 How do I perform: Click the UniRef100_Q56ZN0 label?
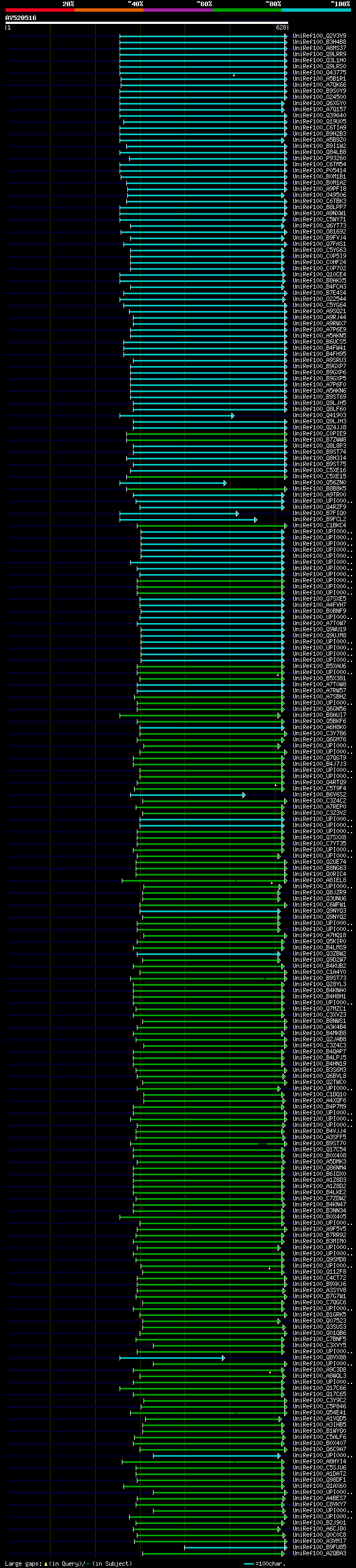tap(319, 483)
